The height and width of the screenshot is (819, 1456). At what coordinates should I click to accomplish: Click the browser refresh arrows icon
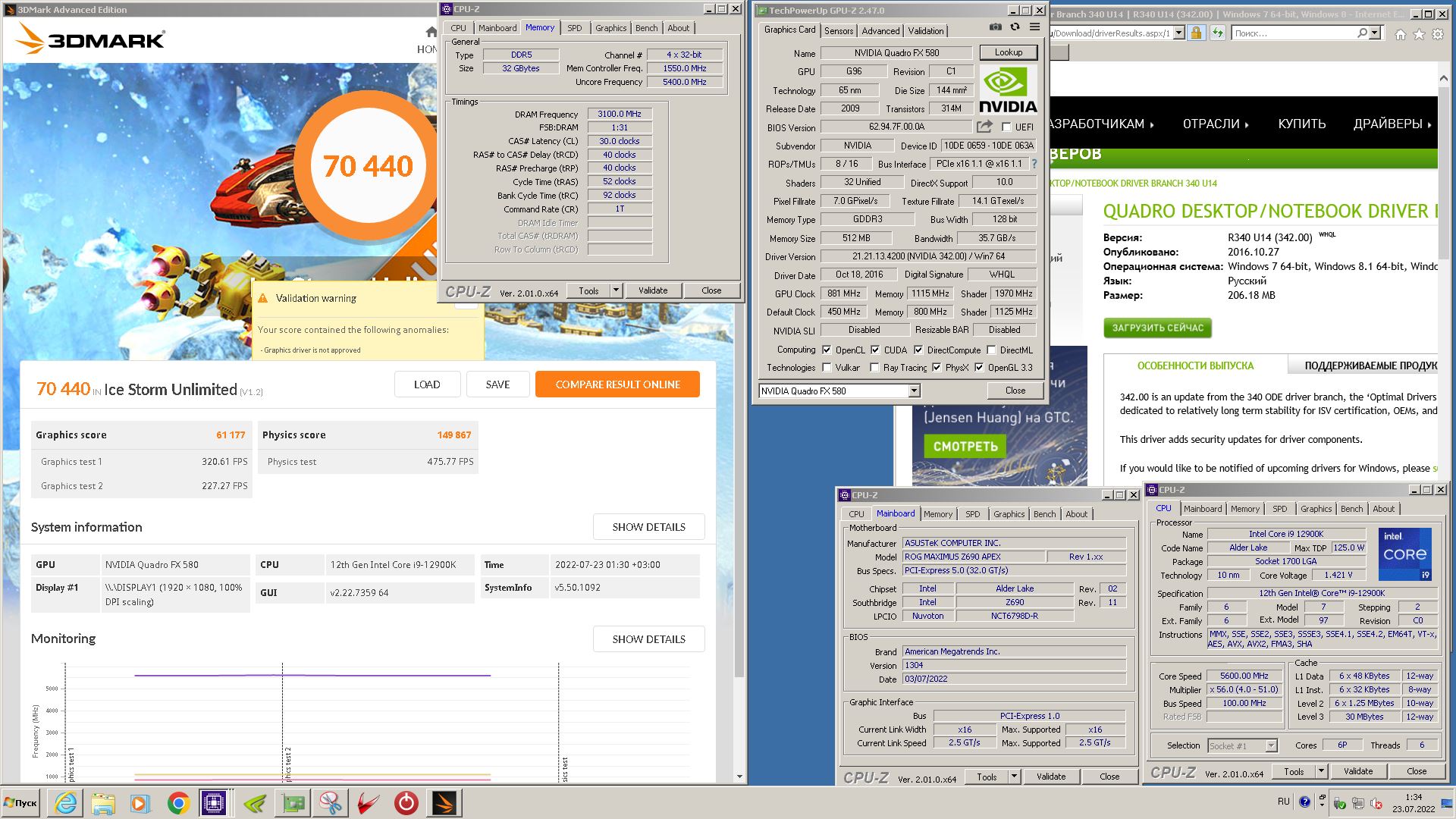point(1217,33)
